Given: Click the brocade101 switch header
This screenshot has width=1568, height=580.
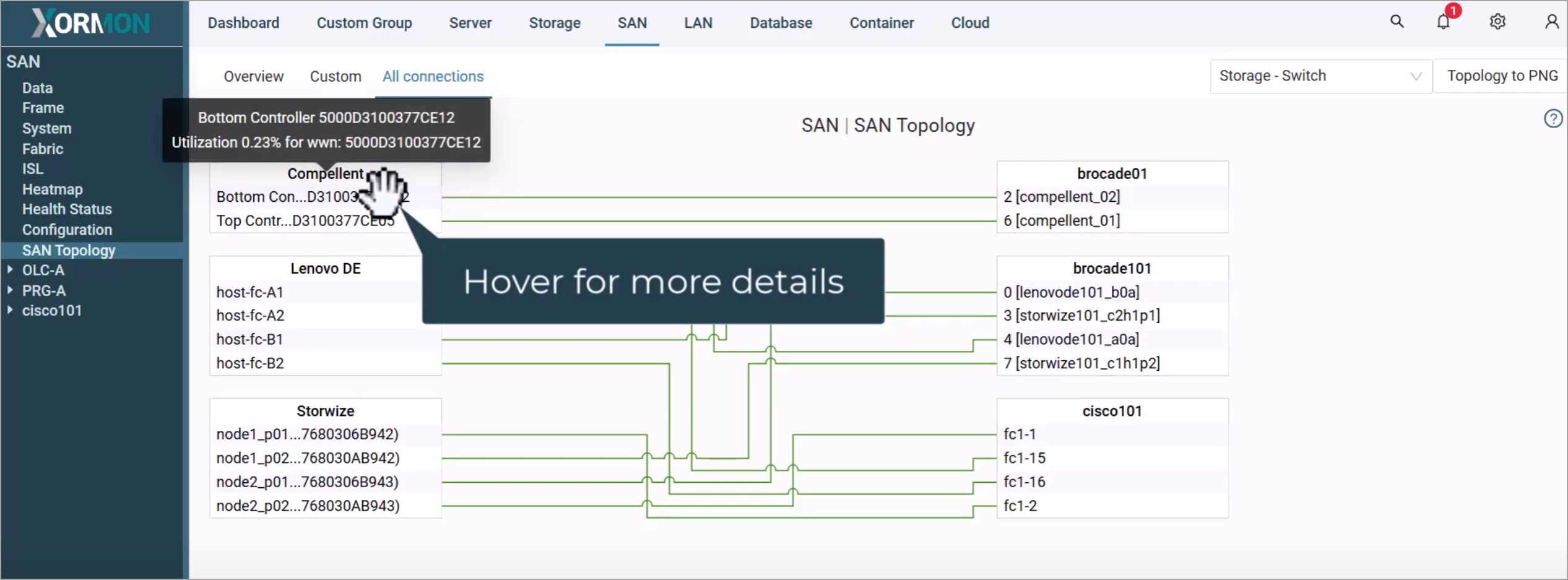Looking at the screenshot, I should [1112, 269].
